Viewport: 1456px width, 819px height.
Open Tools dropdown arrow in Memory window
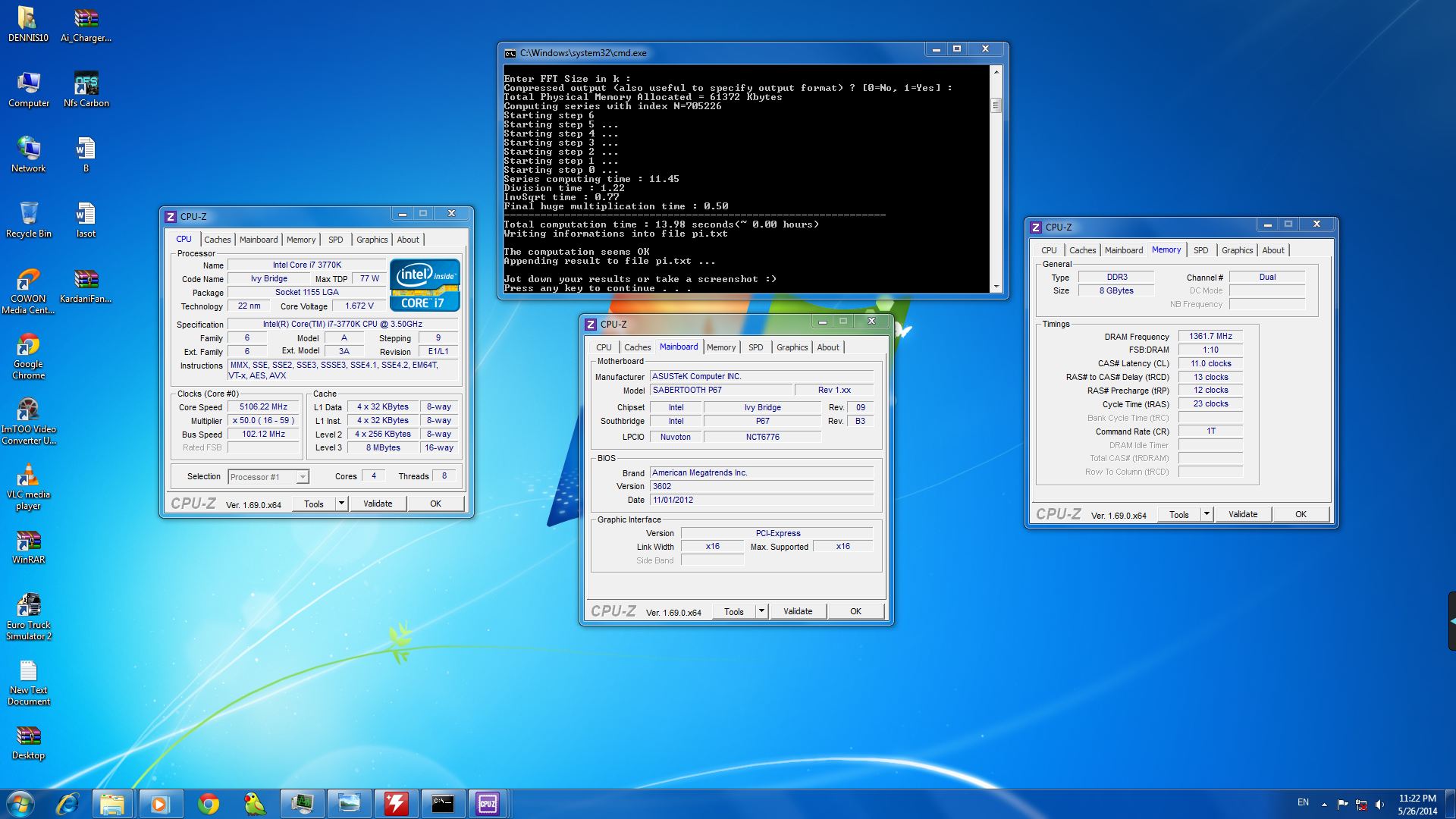tap(1207, 514)
